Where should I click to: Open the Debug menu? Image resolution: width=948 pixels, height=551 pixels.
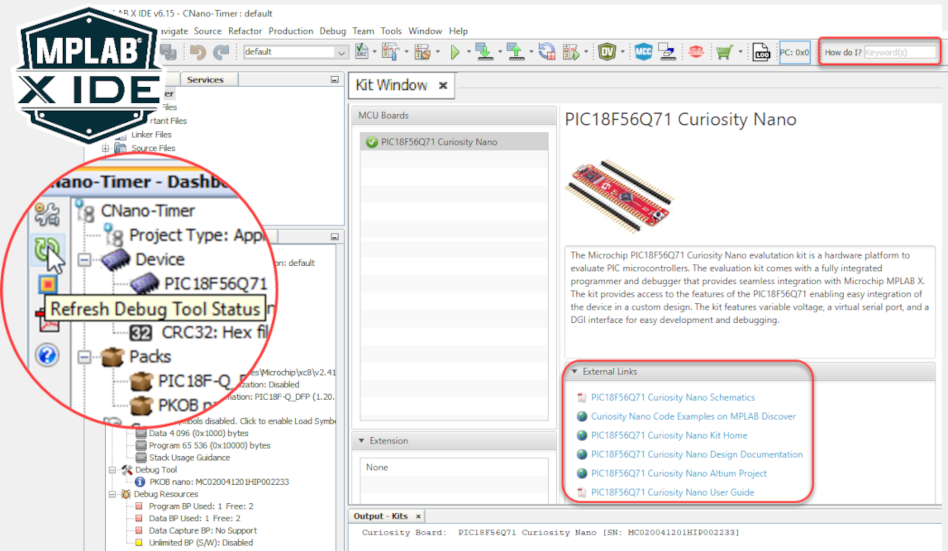332,31
